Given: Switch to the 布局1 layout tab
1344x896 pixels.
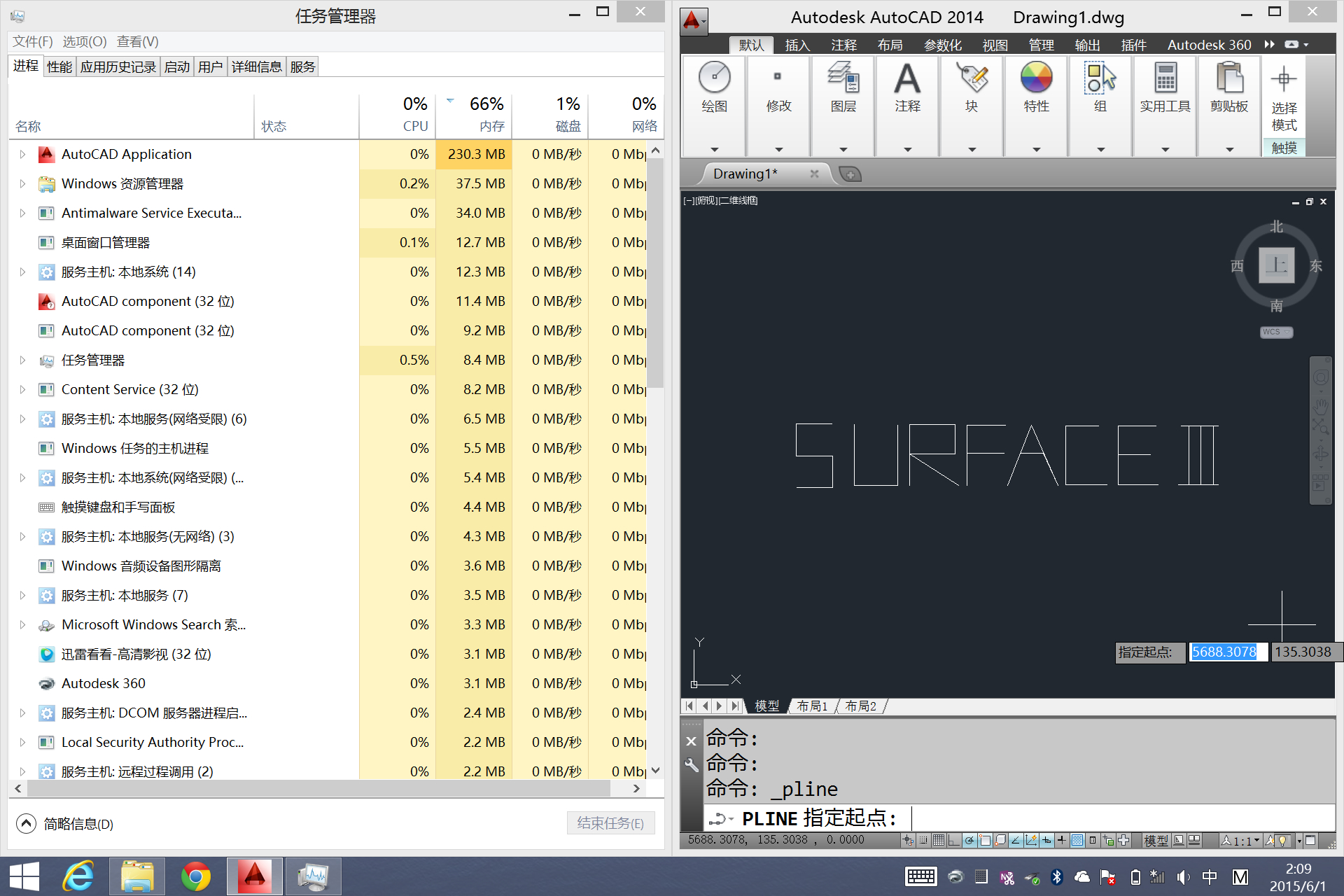Looking at the screenshot, I should coord(812,706).
